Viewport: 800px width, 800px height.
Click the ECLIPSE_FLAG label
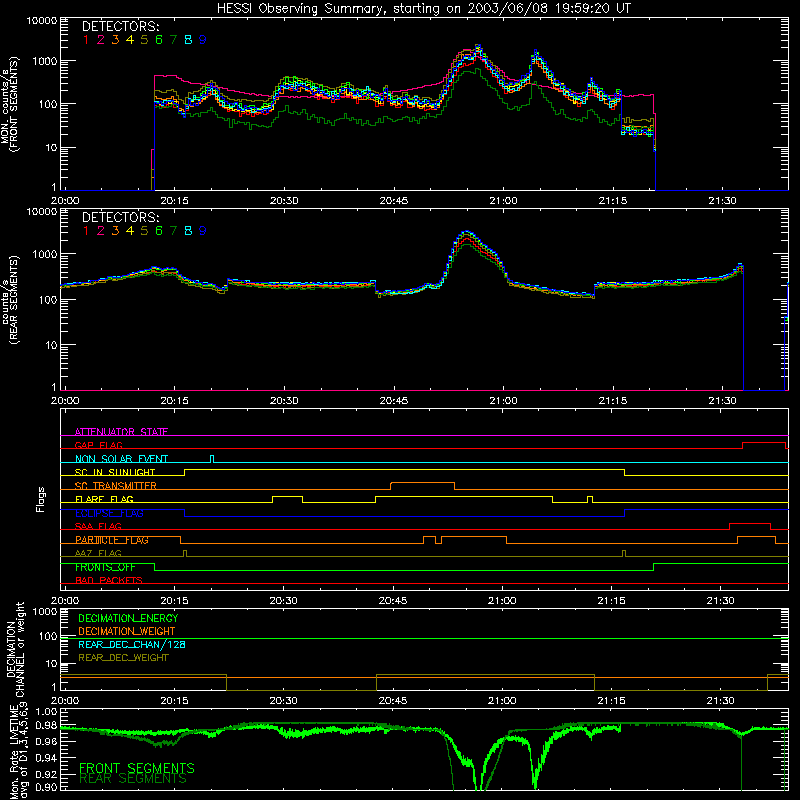point(109,513)
